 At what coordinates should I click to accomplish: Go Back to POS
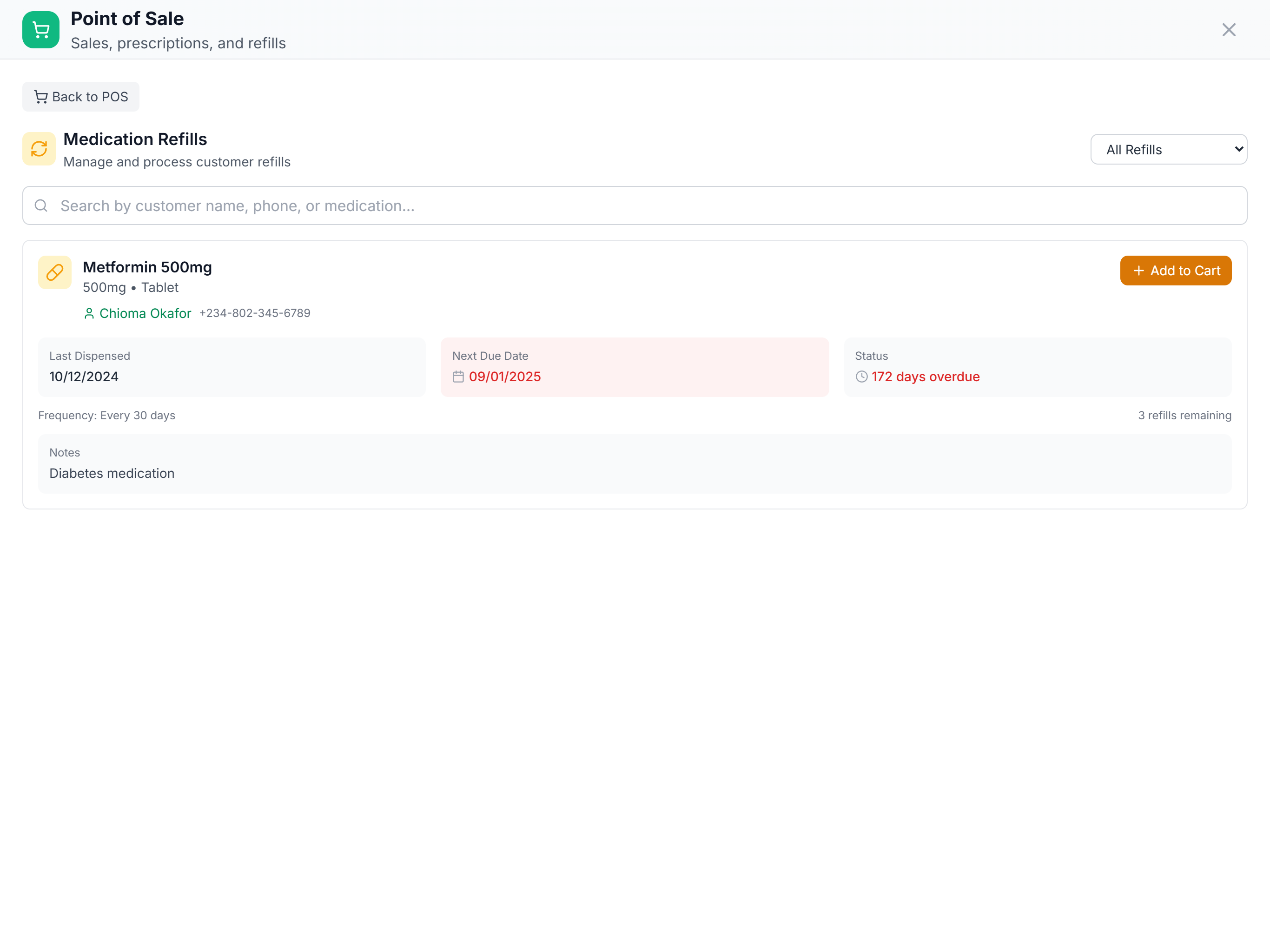(x=81, y=97)
